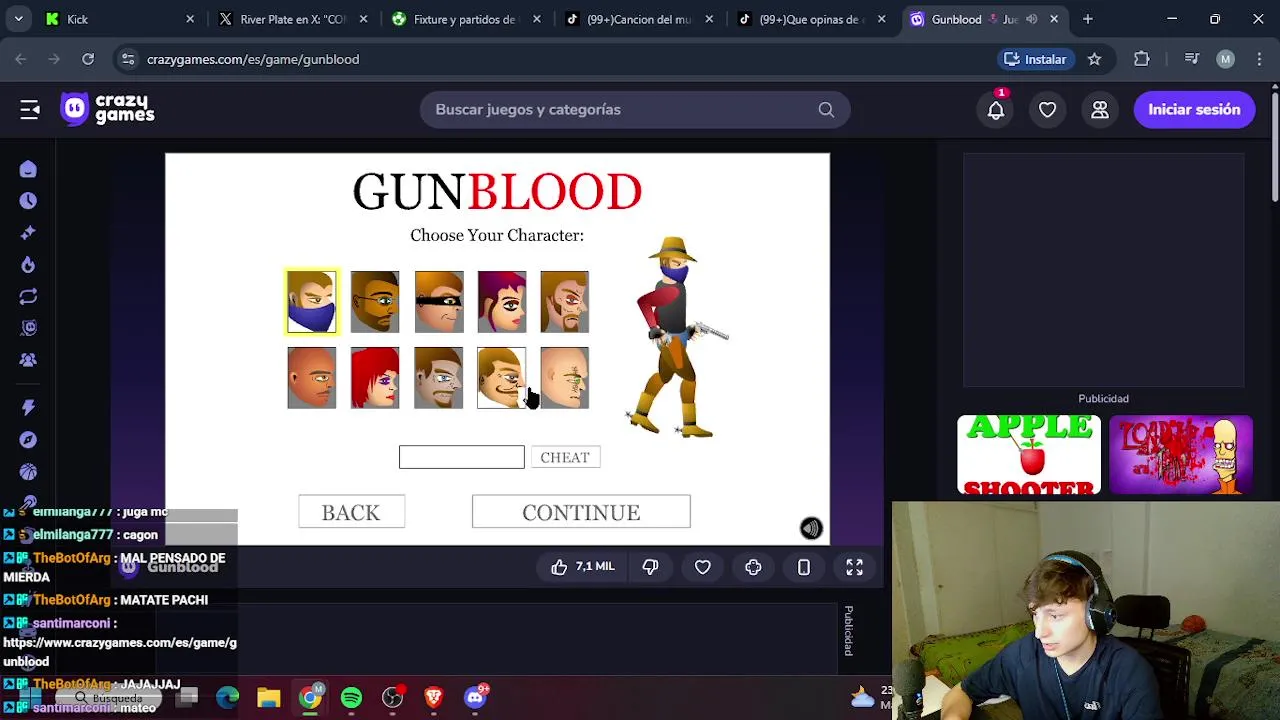Click the cheat code input field
Viewport: 1280px width, 720px height.
coord(461,457)
